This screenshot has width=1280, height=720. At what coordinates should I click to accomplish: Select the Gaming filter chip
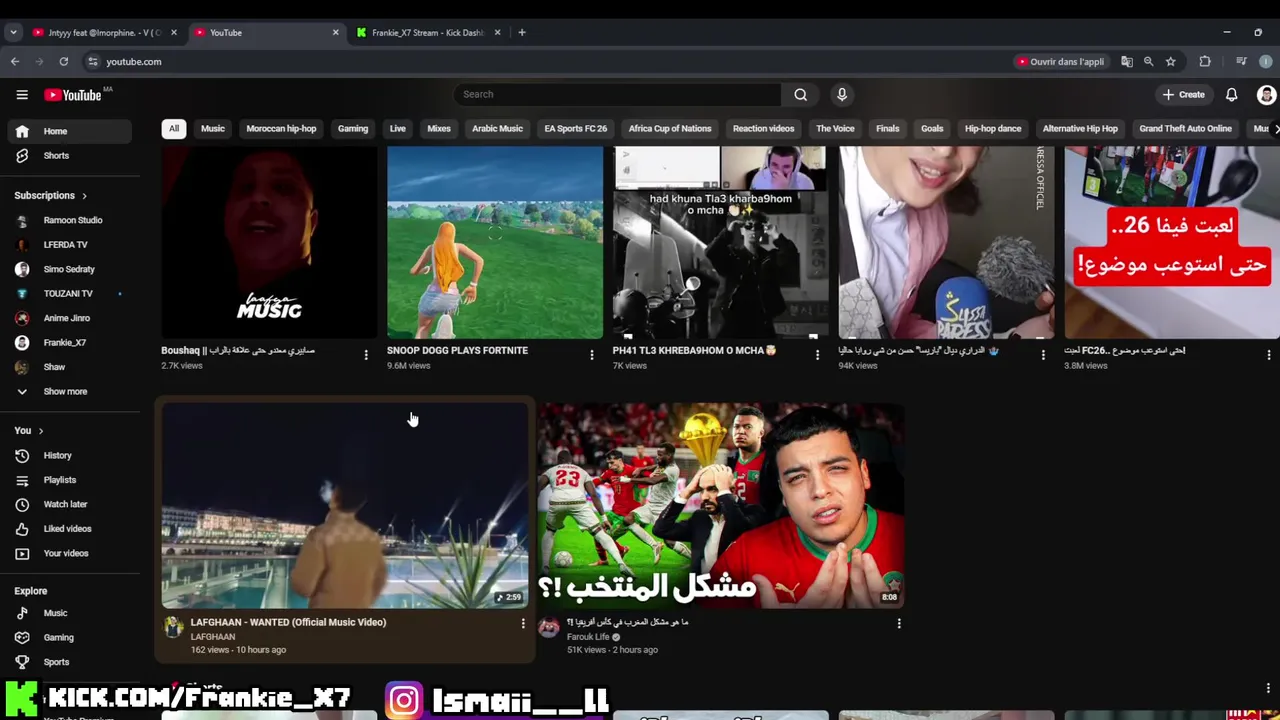click(353, 129)
